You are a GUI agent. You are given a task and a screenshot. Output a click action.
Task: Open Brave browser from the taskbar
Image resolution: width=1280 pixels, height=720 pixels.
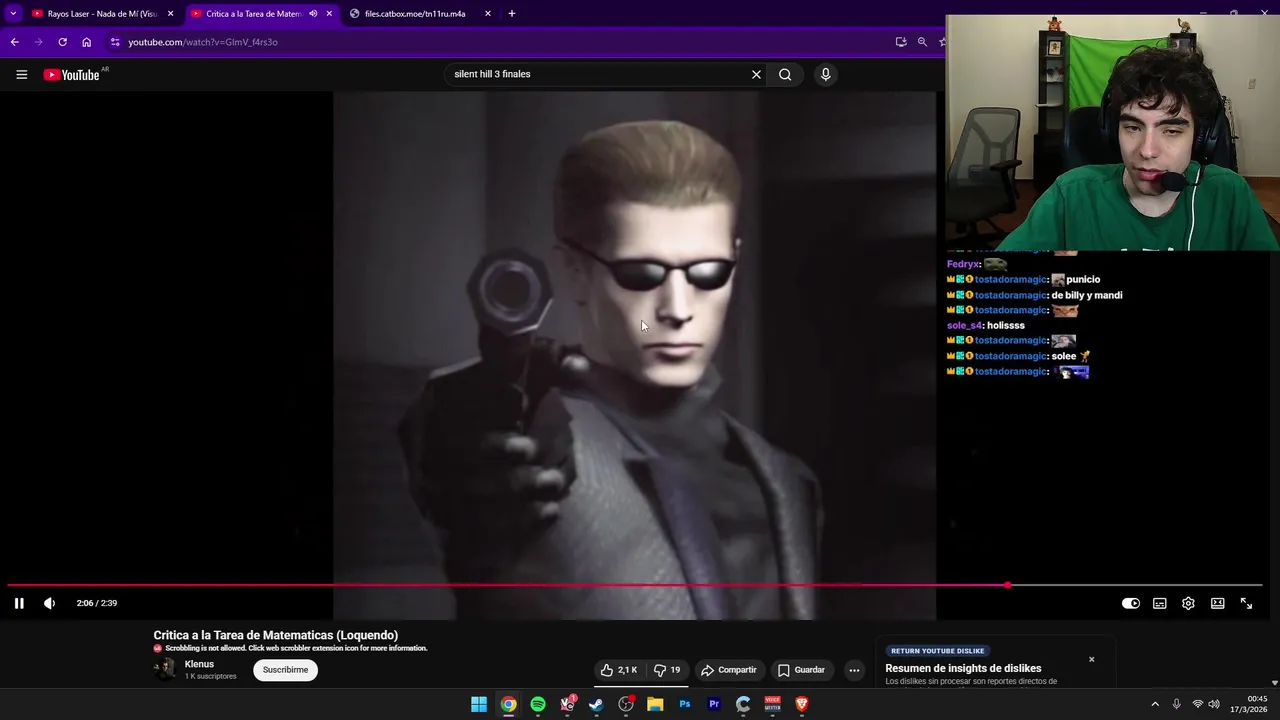pos(801,704)
